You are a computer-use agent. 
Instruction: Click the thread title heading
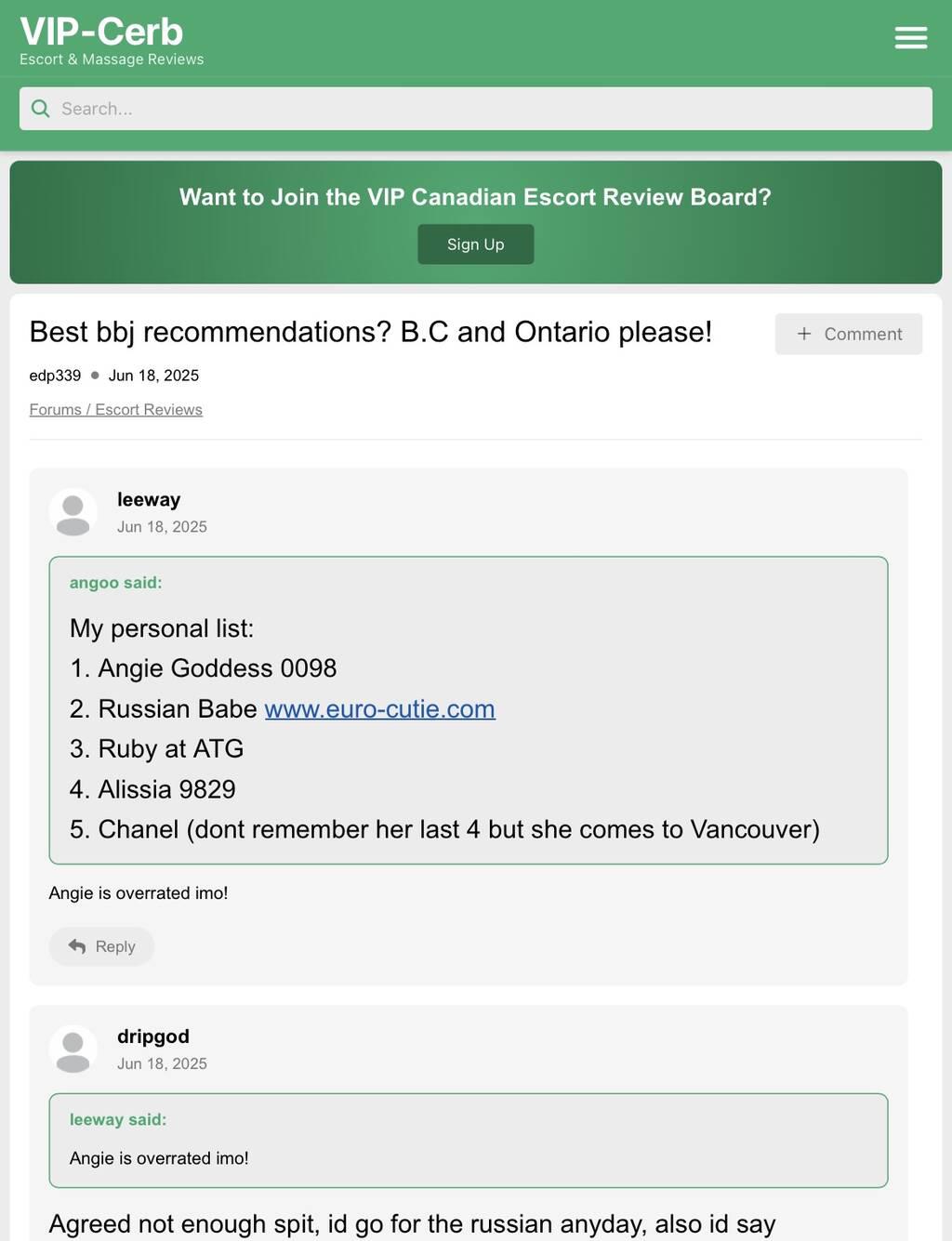[370, 332]
